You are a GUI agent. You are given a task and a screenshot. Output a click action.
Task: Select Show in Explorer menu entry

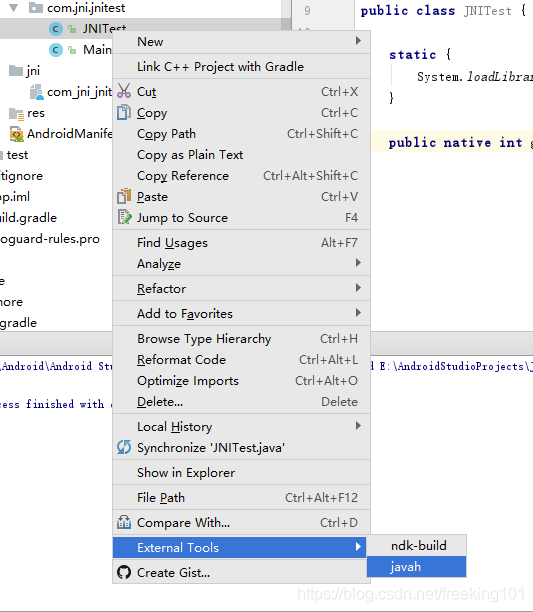pos(241,473)
